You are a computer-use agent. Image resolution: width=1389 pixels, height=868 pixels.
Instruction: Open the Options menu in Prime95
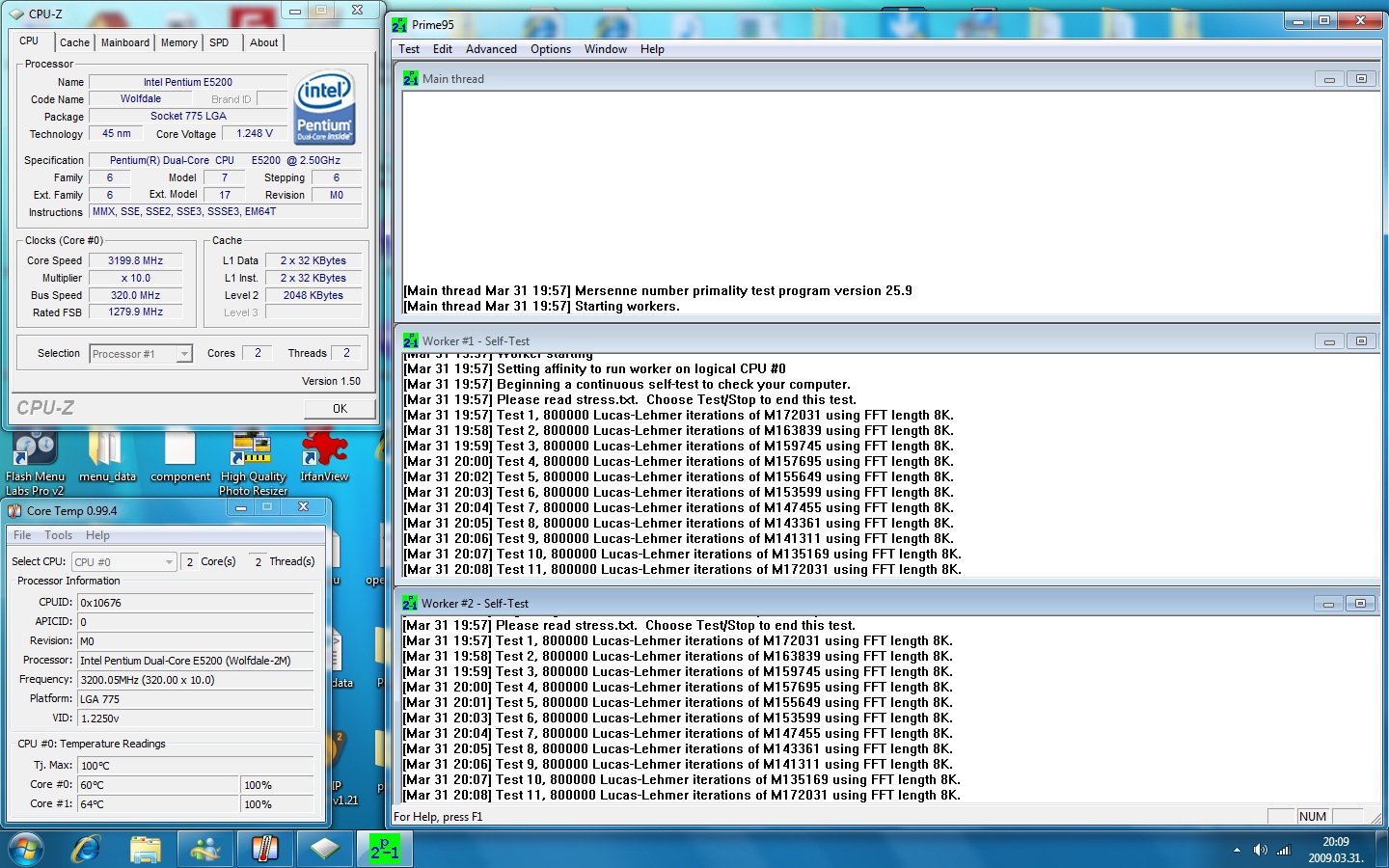(551, 49)
